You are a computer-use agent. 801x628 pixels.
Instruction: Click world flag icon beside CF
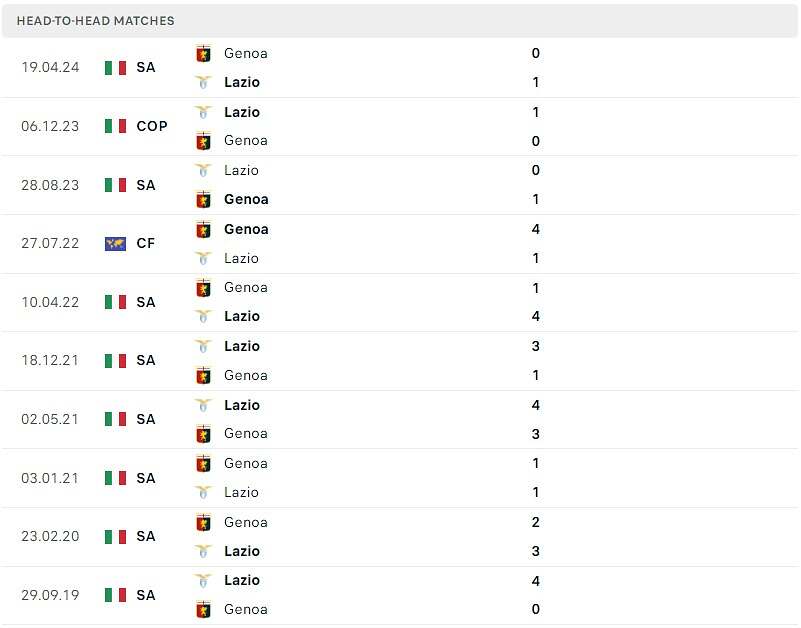[x=115, y=244]
